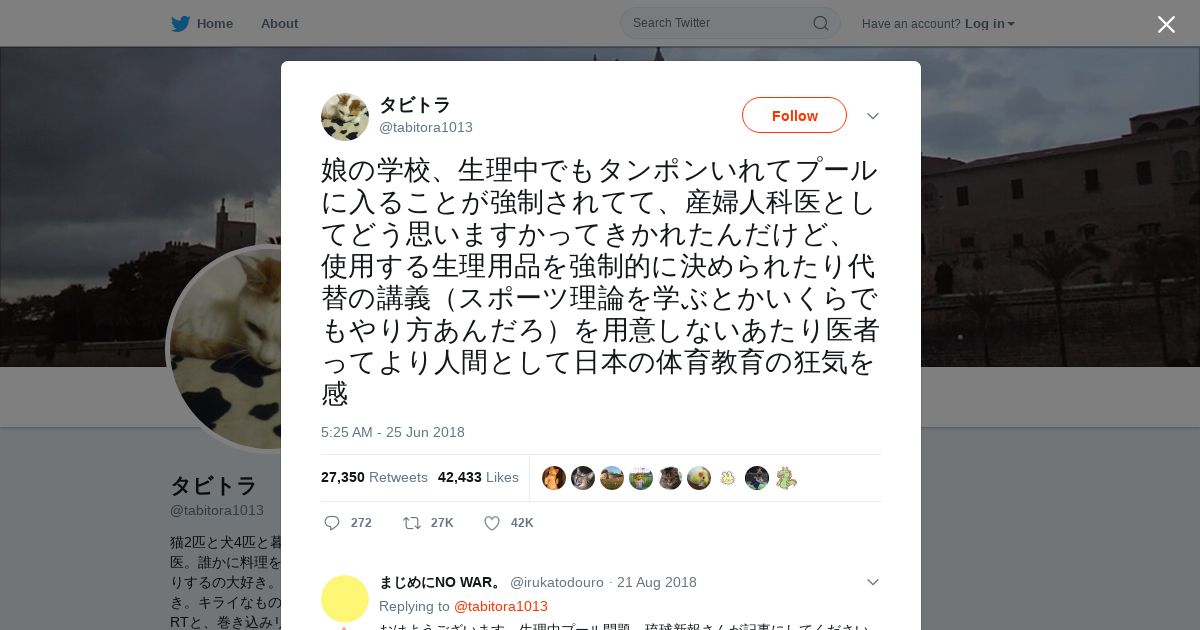Follow the @tabitora1013 account
Viewport: 1200px width, 630px height.
point(794,115)
